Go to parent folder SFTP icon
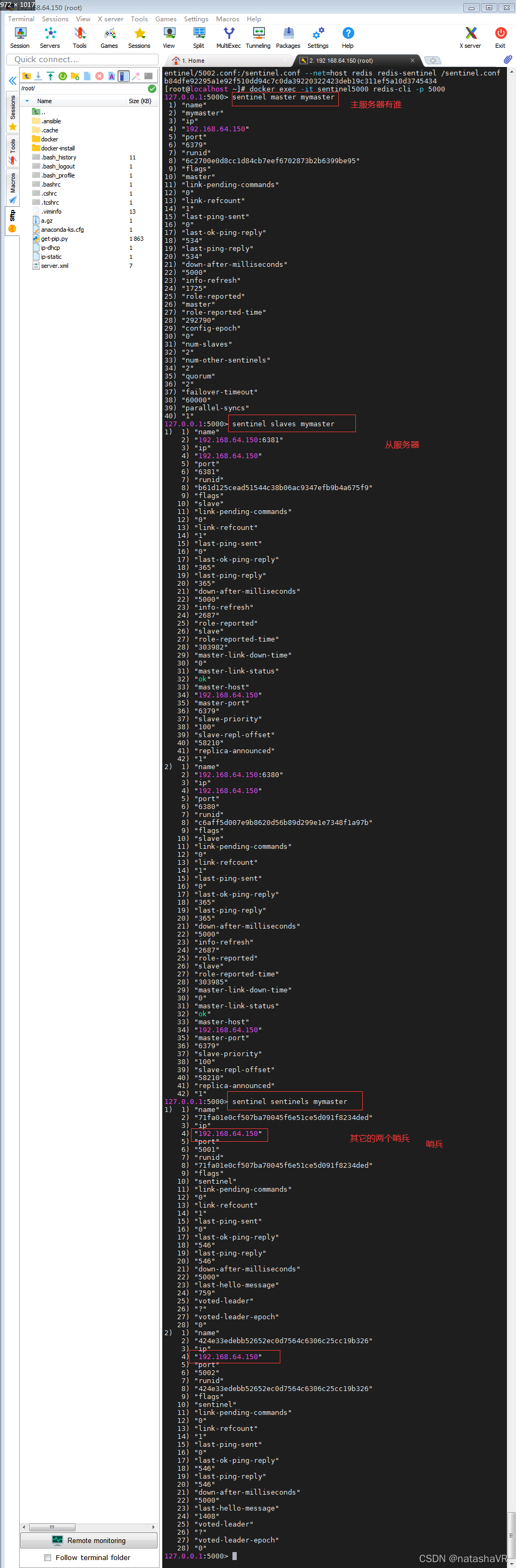 26,76
